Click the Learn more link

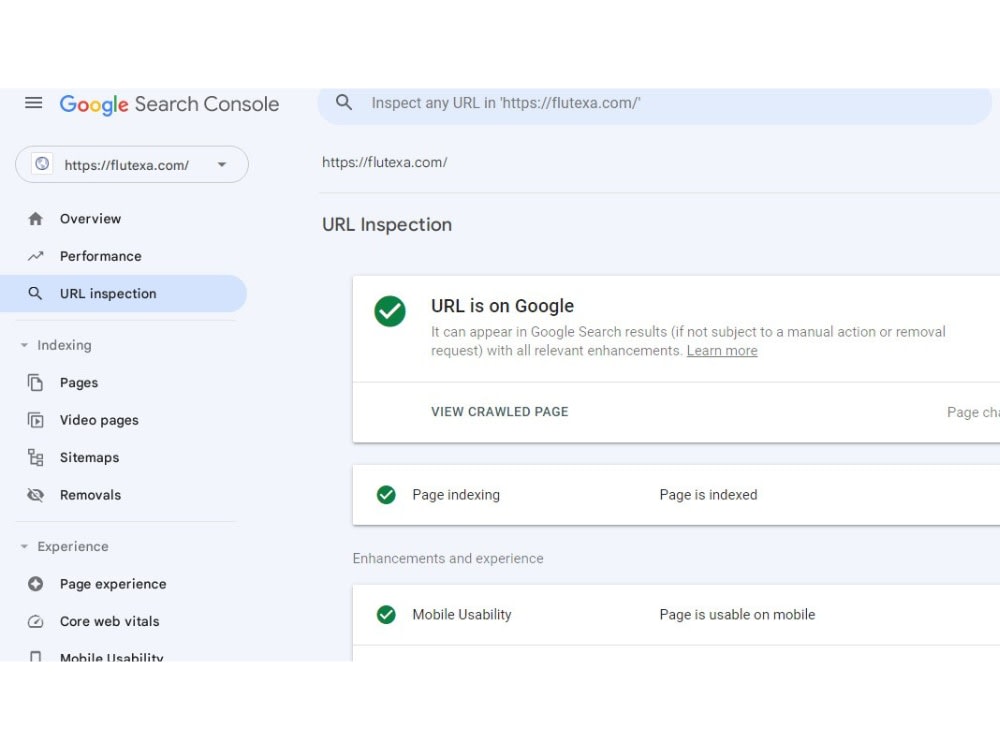[722, 351]
